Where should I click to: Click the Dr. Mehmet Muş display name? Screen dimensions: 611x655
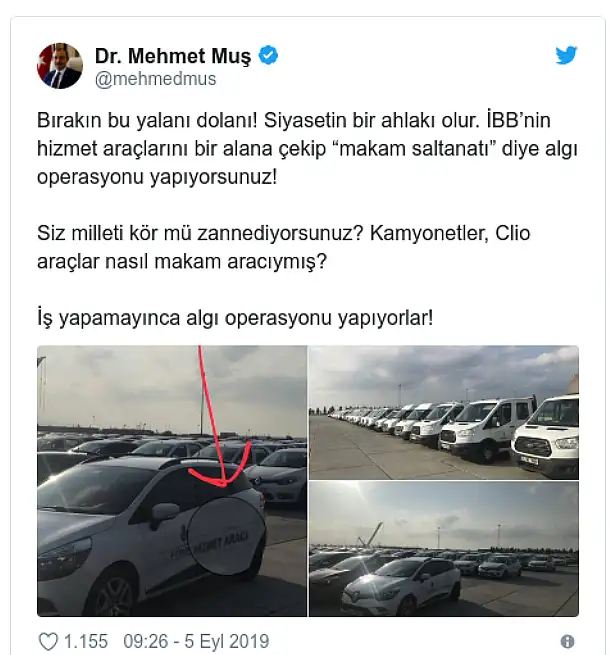tap(173, 56)
